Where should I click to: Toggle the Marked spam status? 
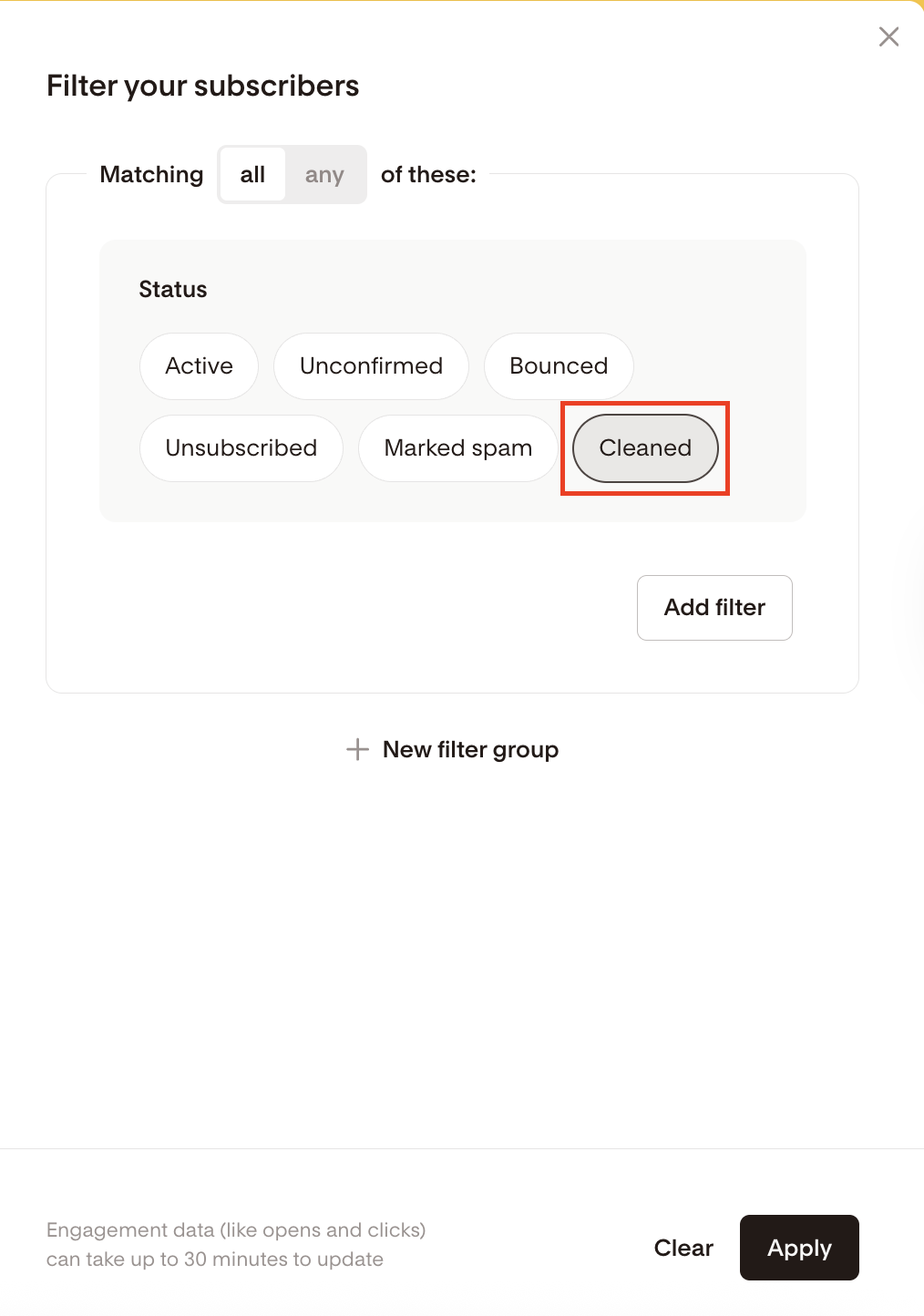457,448
